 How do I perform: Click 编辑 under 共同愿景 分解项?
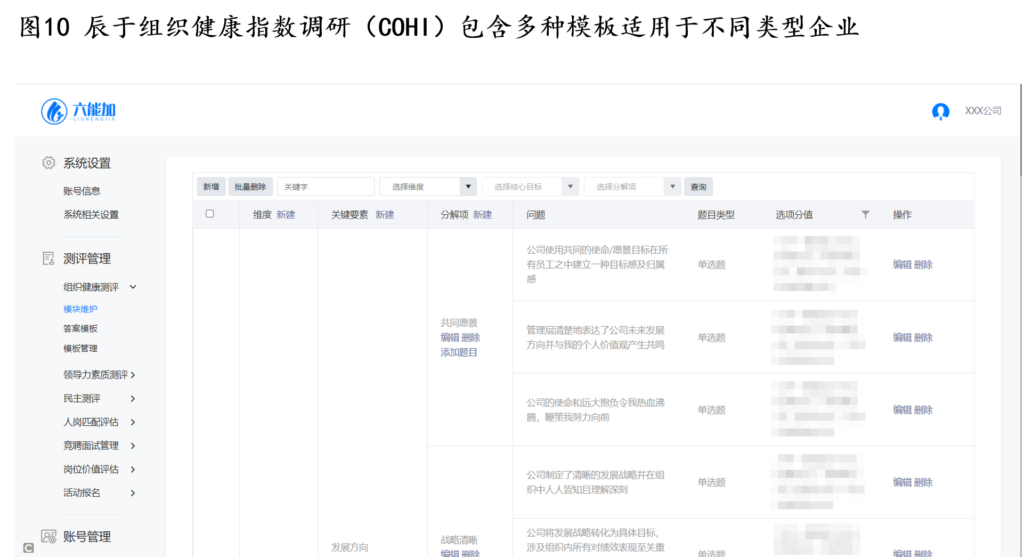(449, 338)
